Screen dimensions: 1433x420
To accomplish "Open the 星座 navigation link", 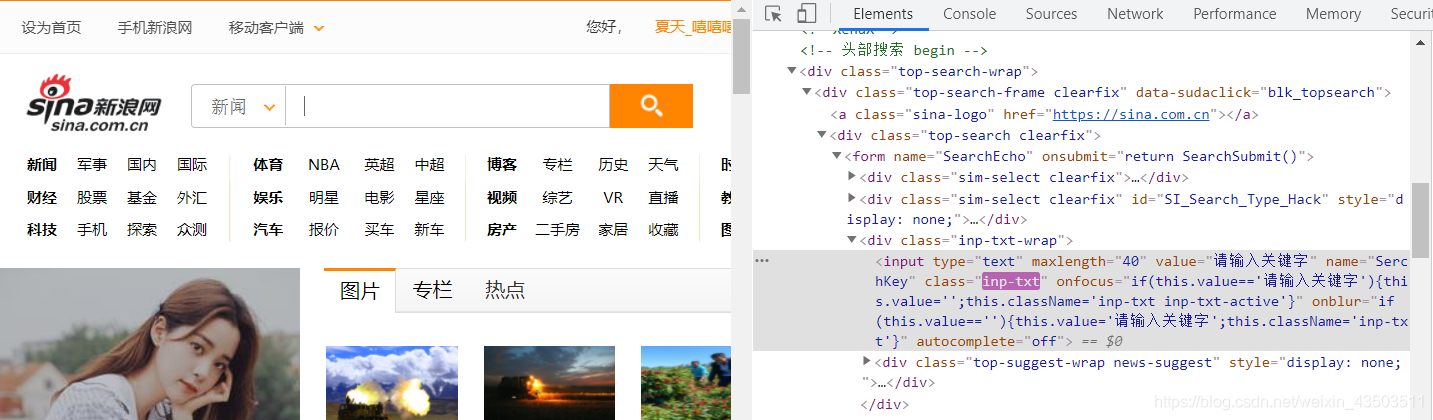I will coord(429,197).
